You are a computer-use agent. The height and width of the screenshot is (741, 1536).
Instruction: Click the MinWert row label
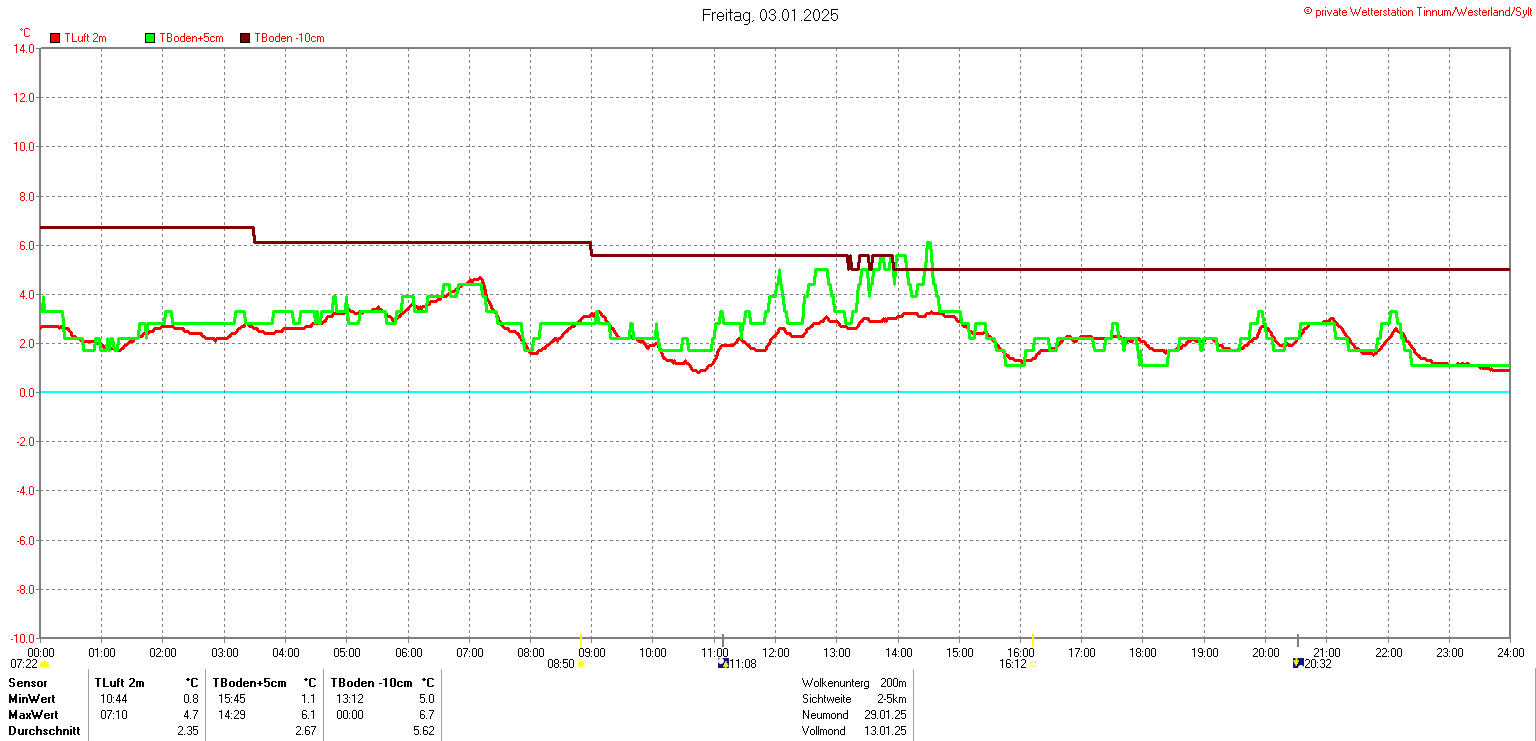point(33,699)
